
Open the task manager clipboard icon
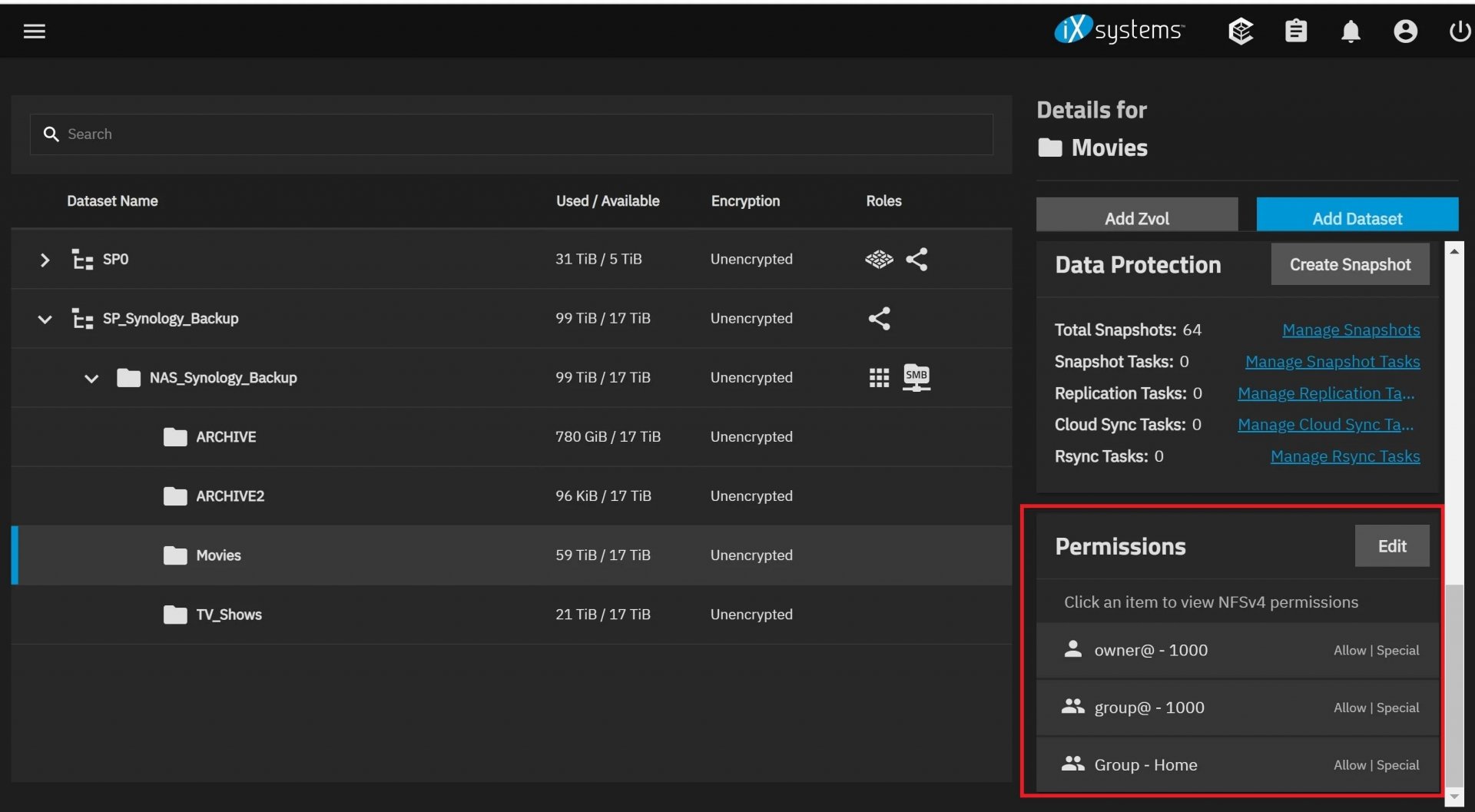(x=1296, y=31)
